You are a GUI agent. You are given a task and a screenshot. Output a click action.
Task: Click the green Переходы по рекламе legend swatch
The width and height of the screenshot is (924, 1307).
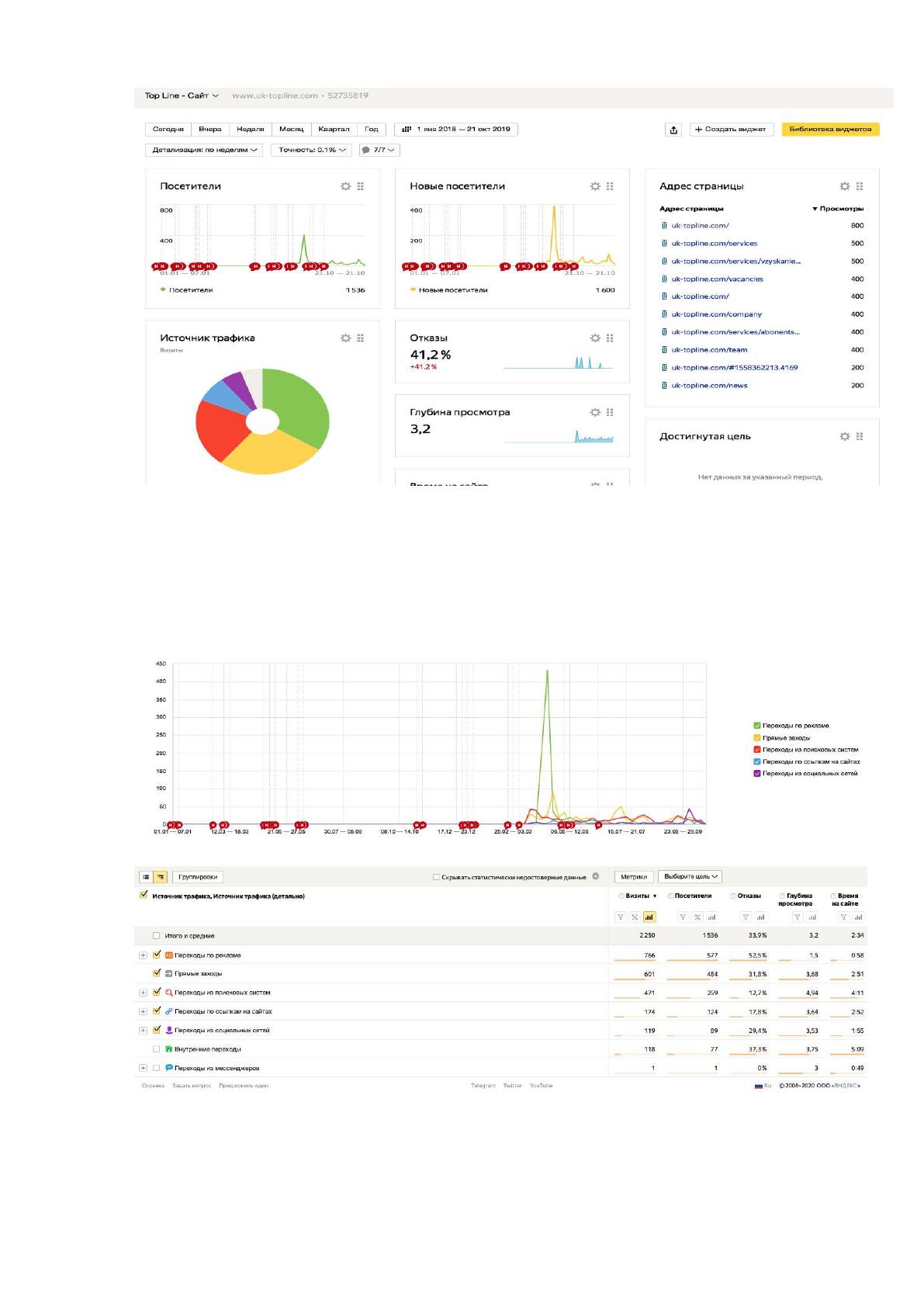tap(757, 726)
